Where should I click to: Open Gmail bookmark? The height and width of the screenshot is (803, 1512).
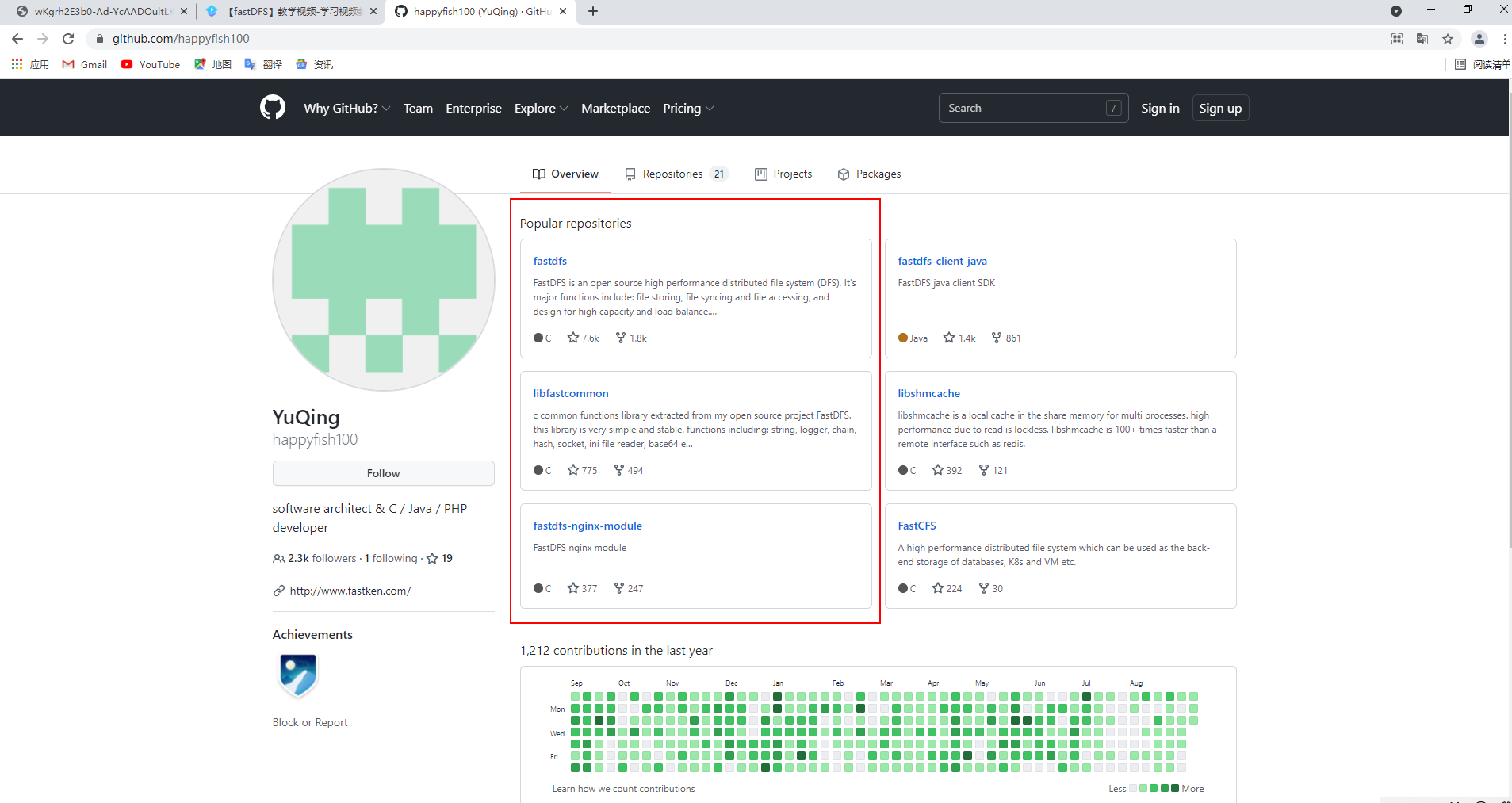pos(85,64)
